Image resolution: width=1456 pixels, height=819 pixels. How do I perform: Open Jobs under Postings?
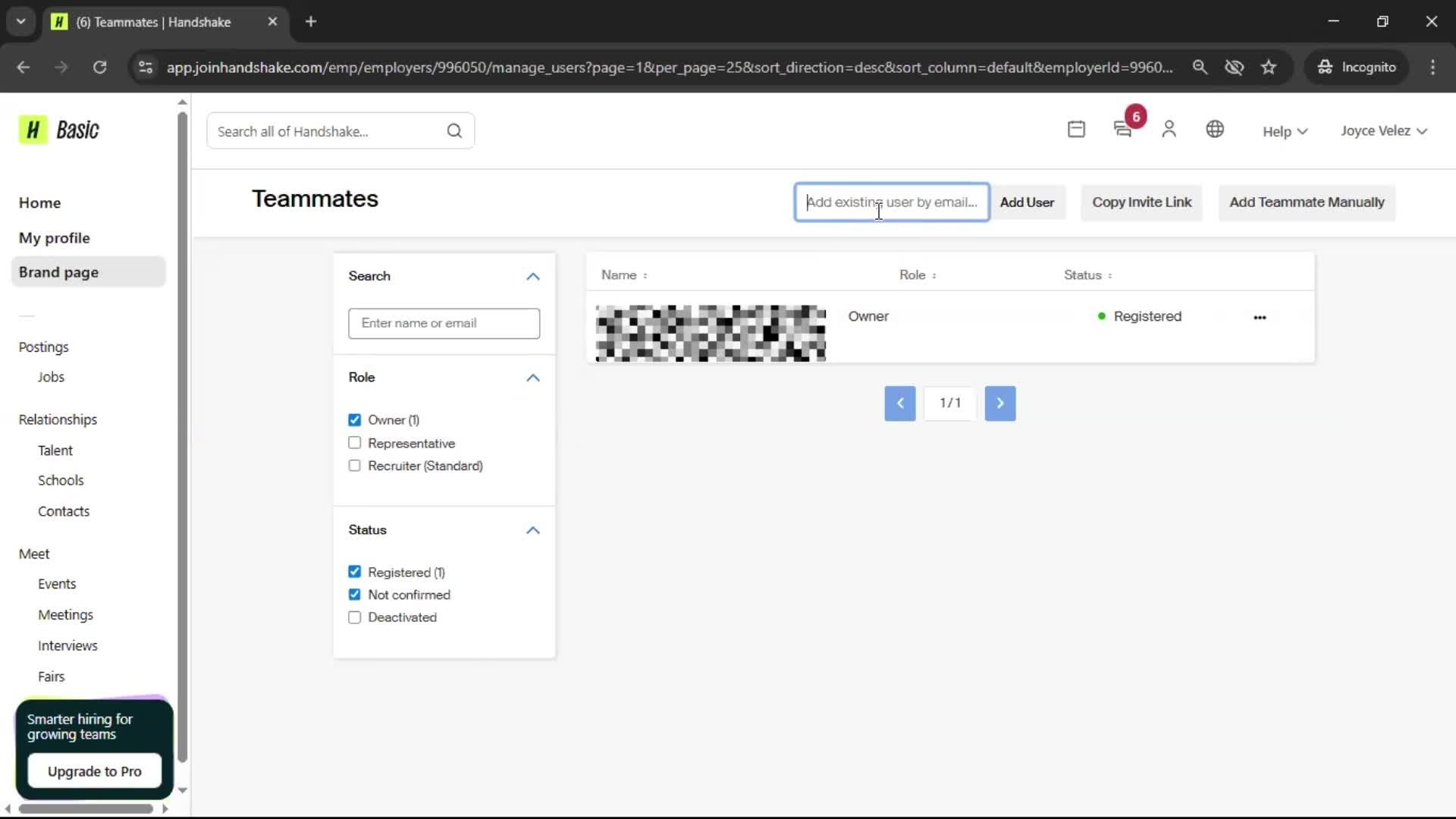click(x=51, y=377)
